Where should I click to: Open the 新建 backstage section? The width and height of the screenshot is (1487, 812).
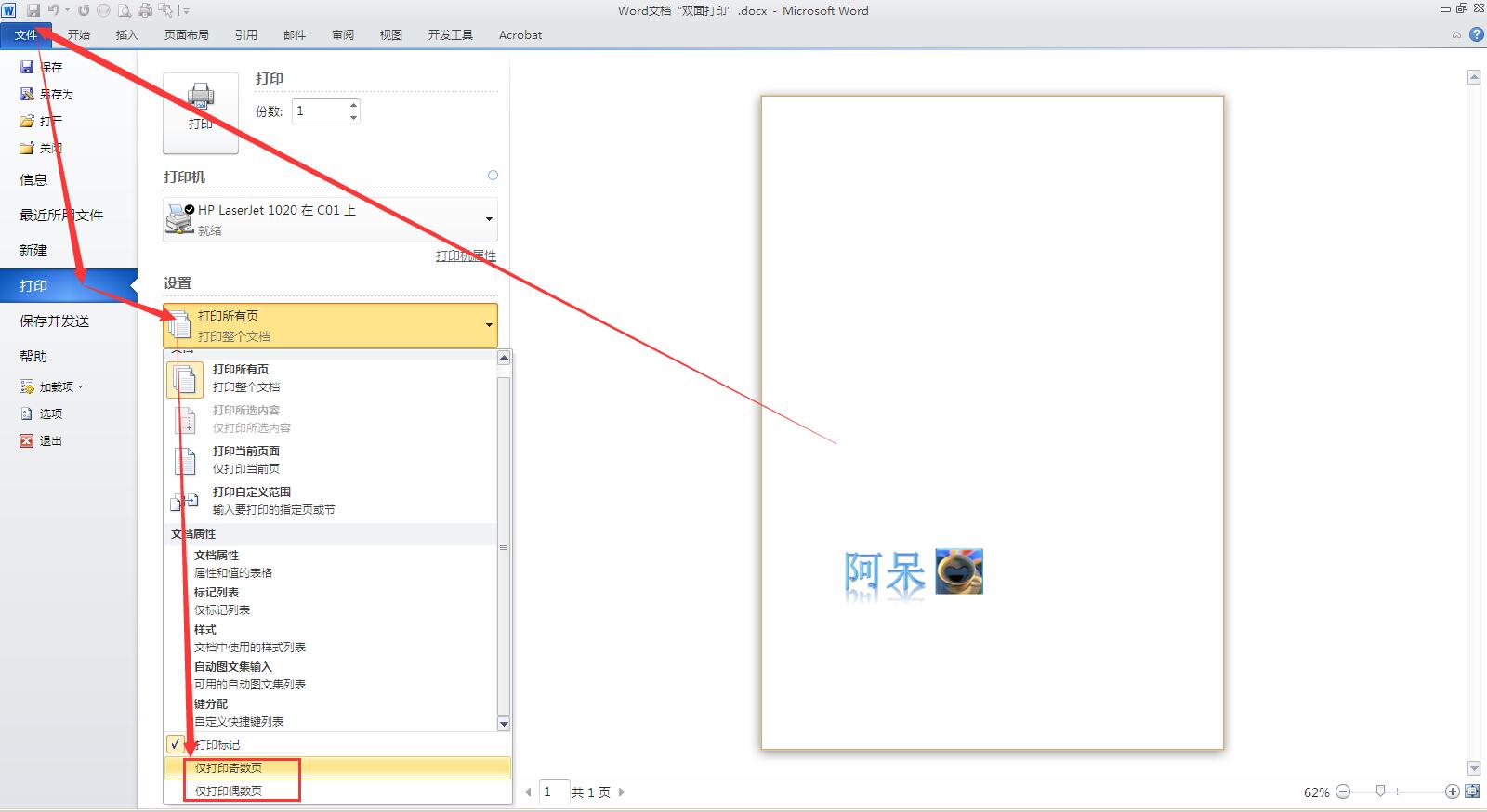point(33,250)
